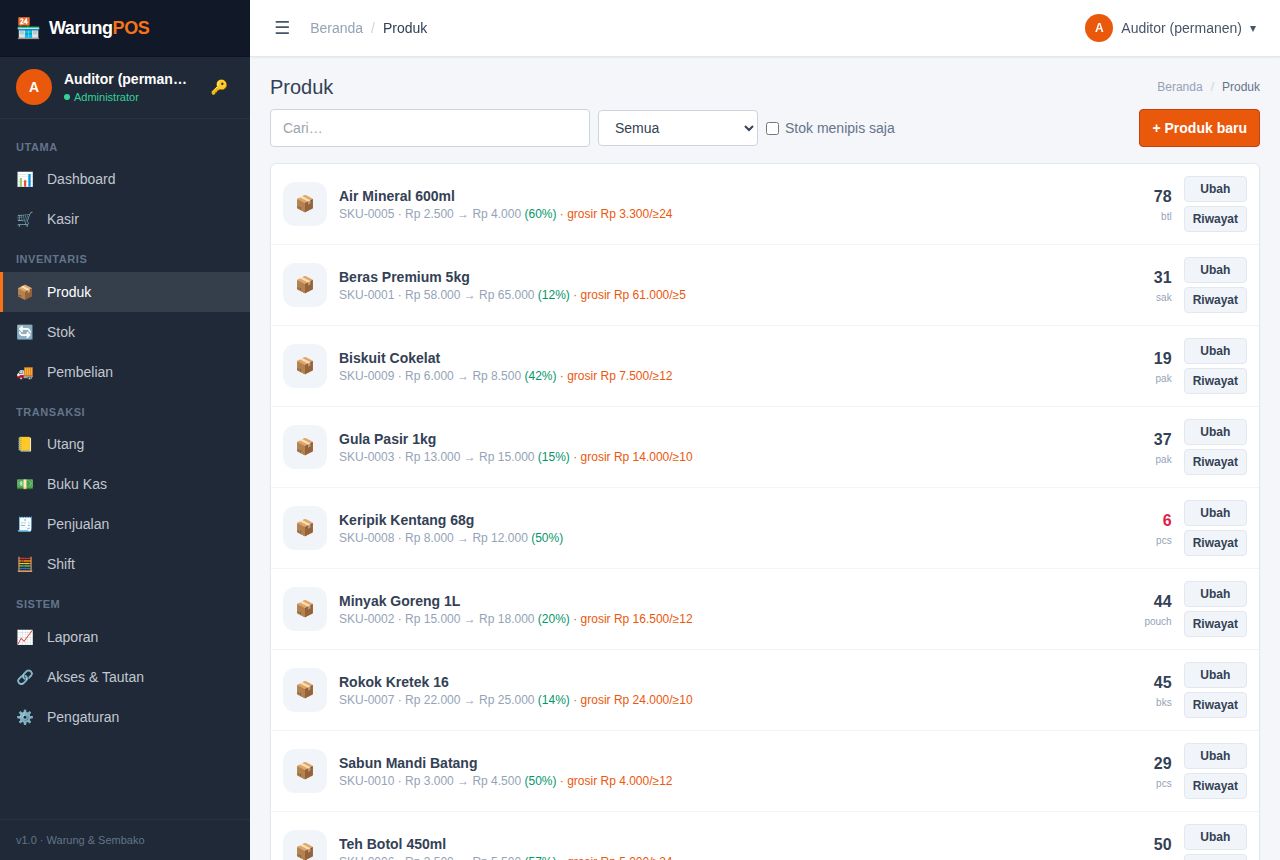Click the Buku Kas money icon

tap(25, 484)
